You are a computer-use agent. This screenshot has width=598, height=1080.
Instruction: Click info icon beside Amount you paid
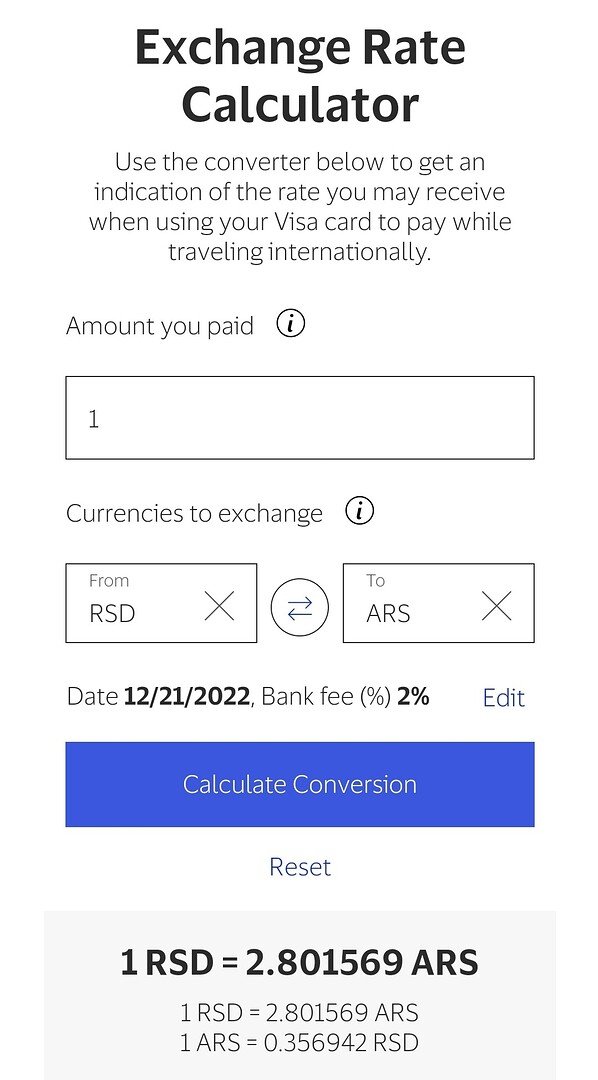[x=291, y=323]
